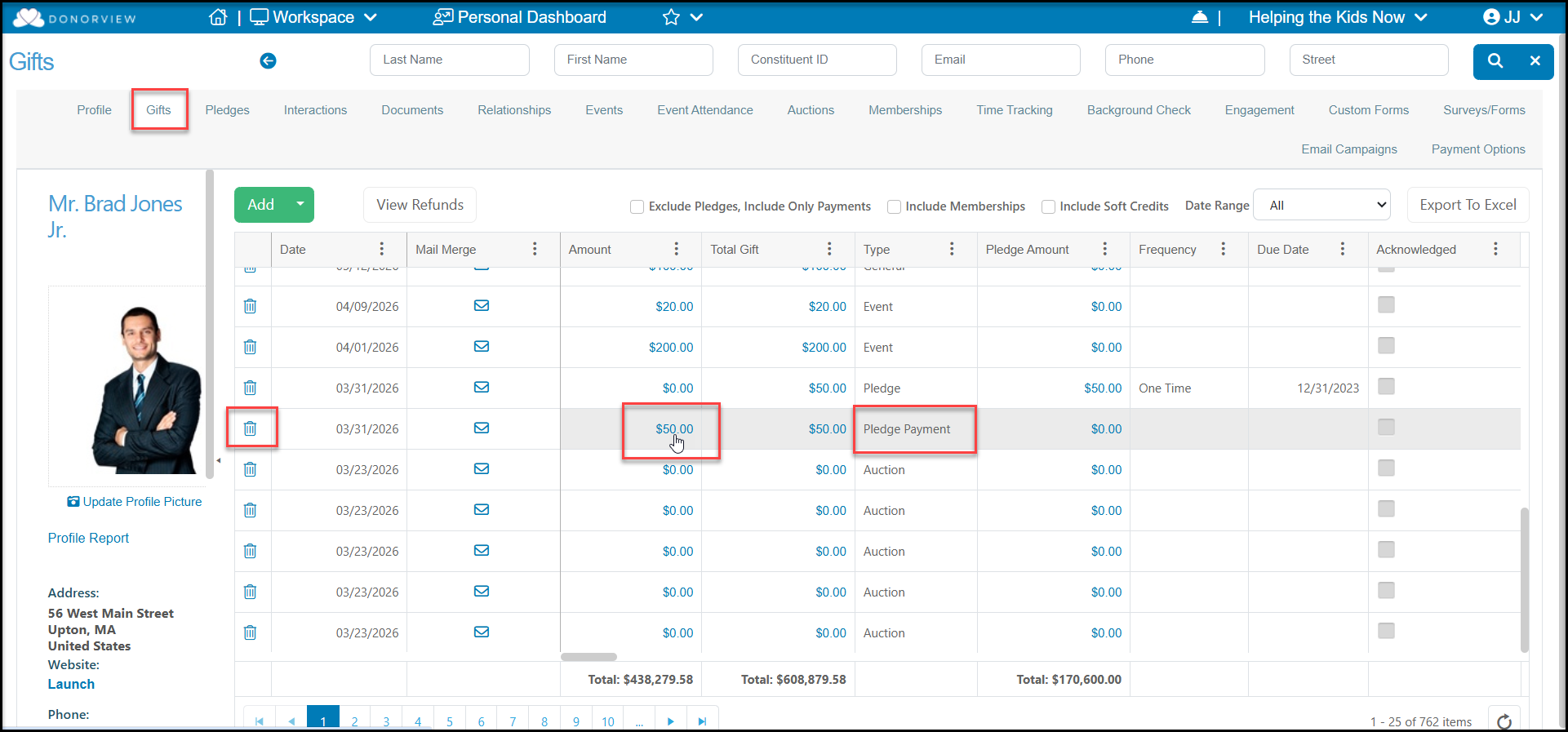Open Mail Merge column options menu

click(535, 249)
